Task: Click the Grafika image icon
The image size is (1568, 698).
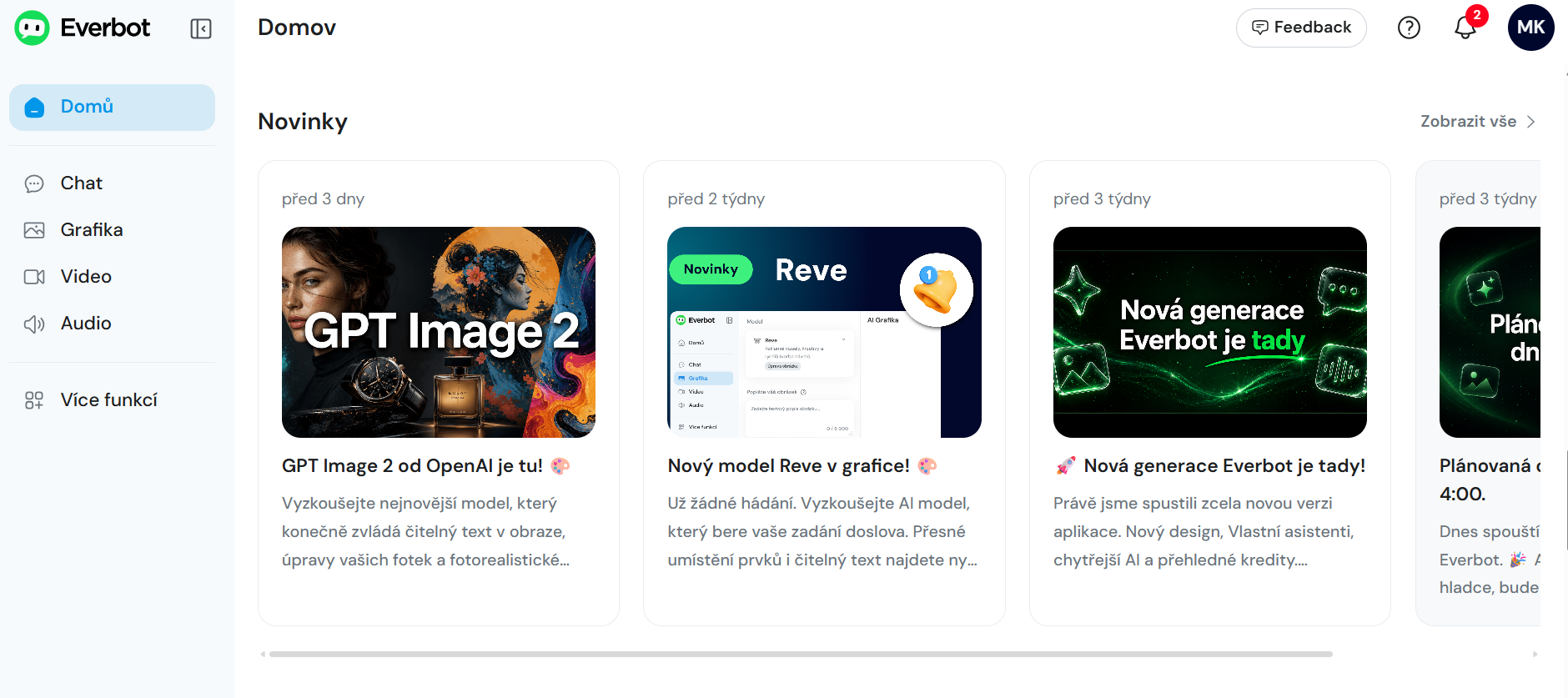Action: [34, 230]
